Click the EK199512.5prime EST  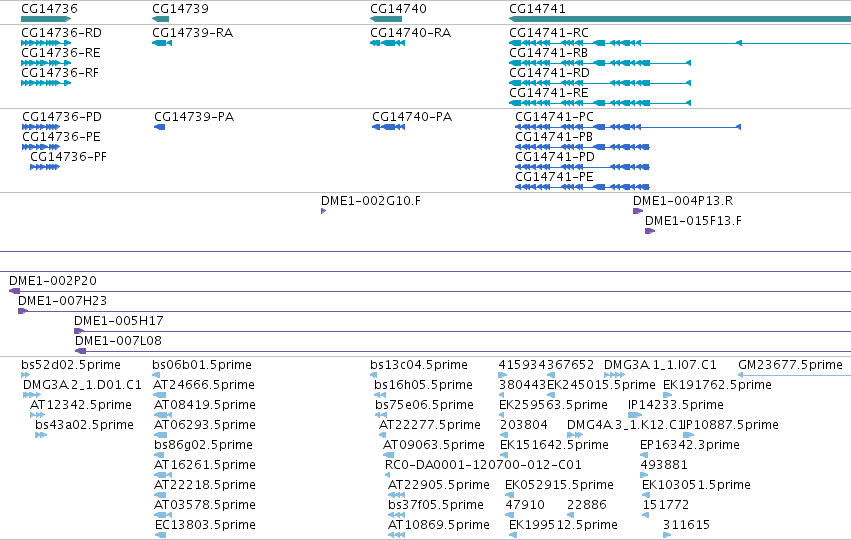click(563, 525)
